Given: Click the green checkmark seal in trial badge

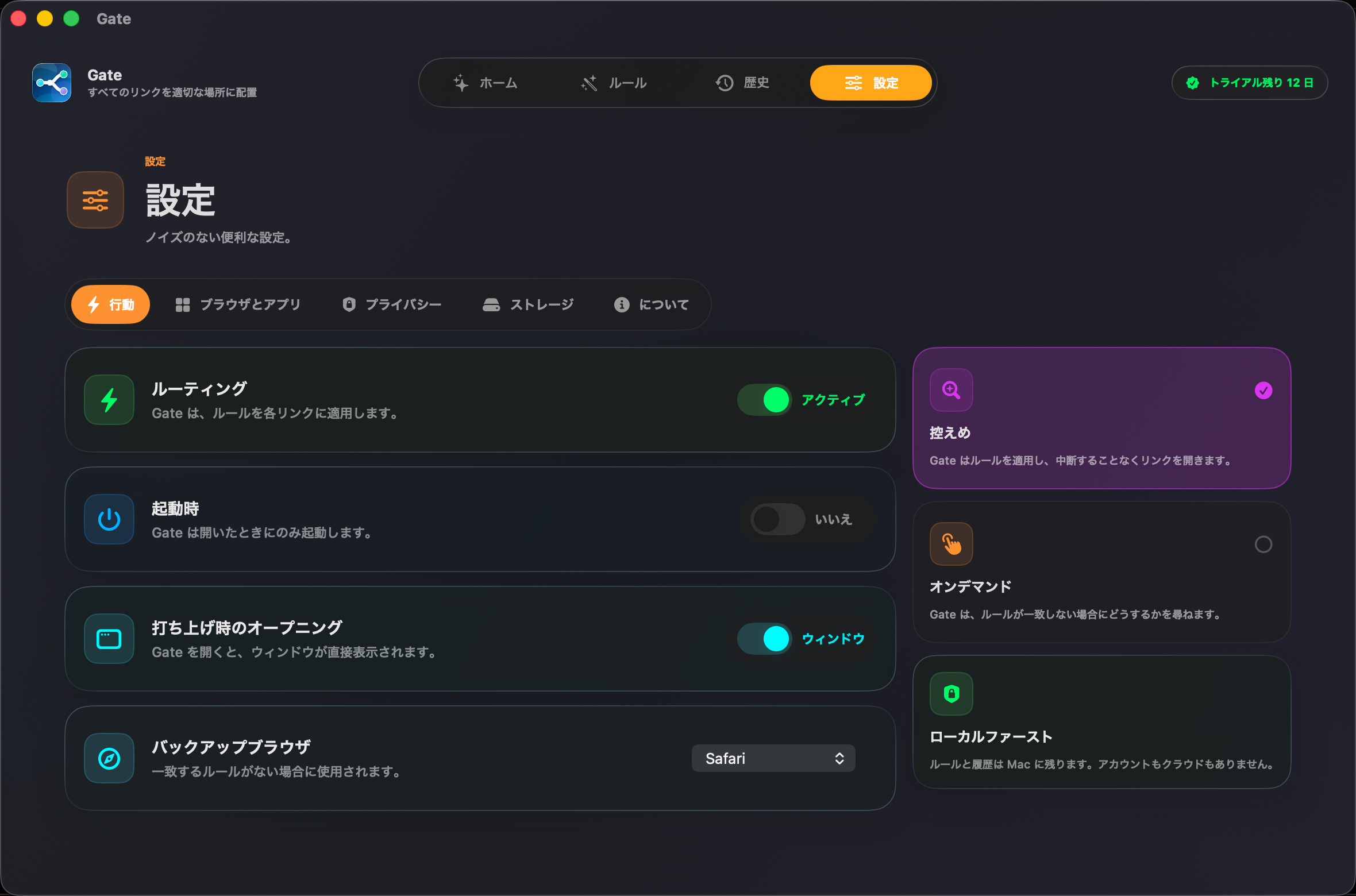Looking at the screenshot, I should (x=1193, y=83).
